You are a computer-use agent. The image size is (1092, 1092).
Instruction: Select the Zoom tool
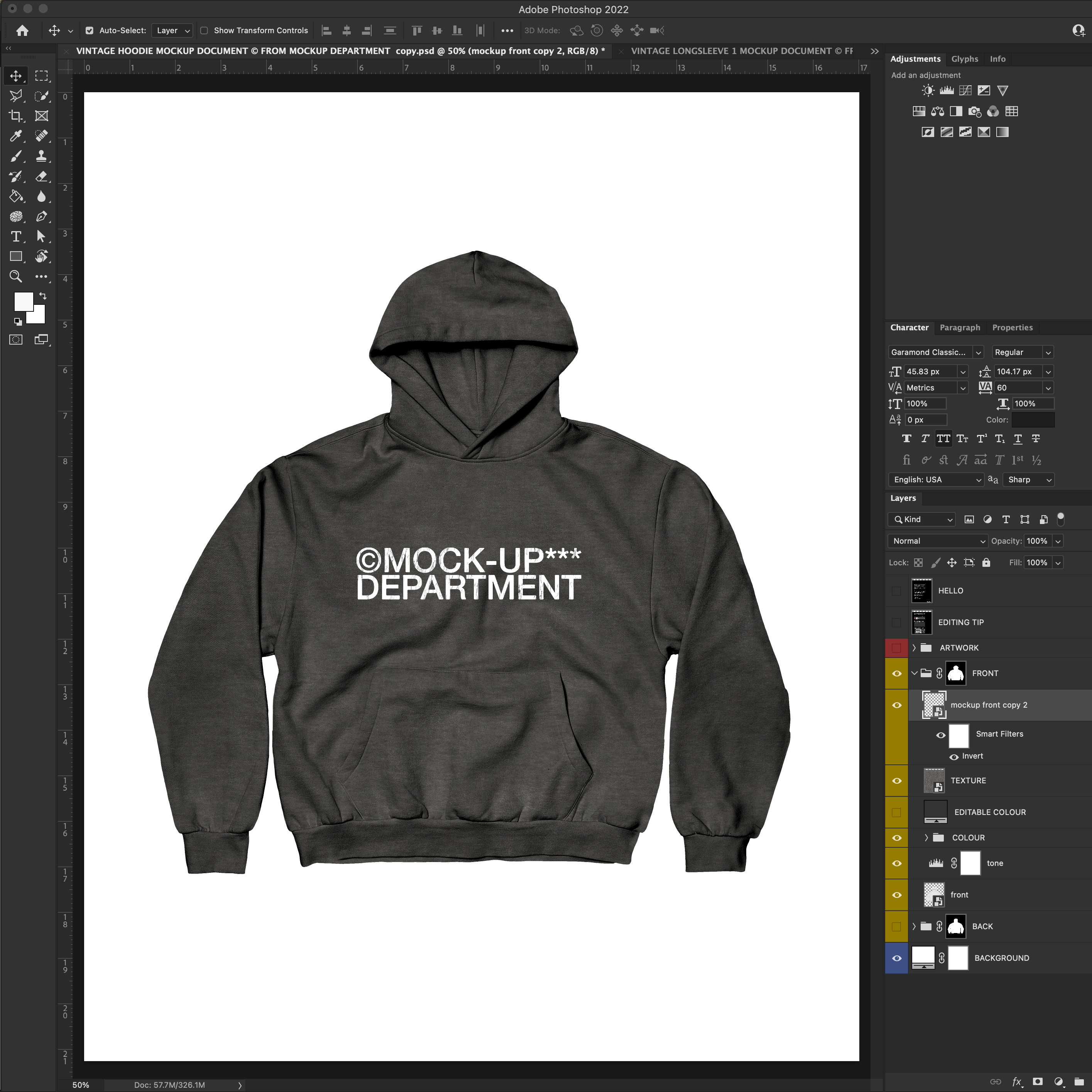(16, 276)
